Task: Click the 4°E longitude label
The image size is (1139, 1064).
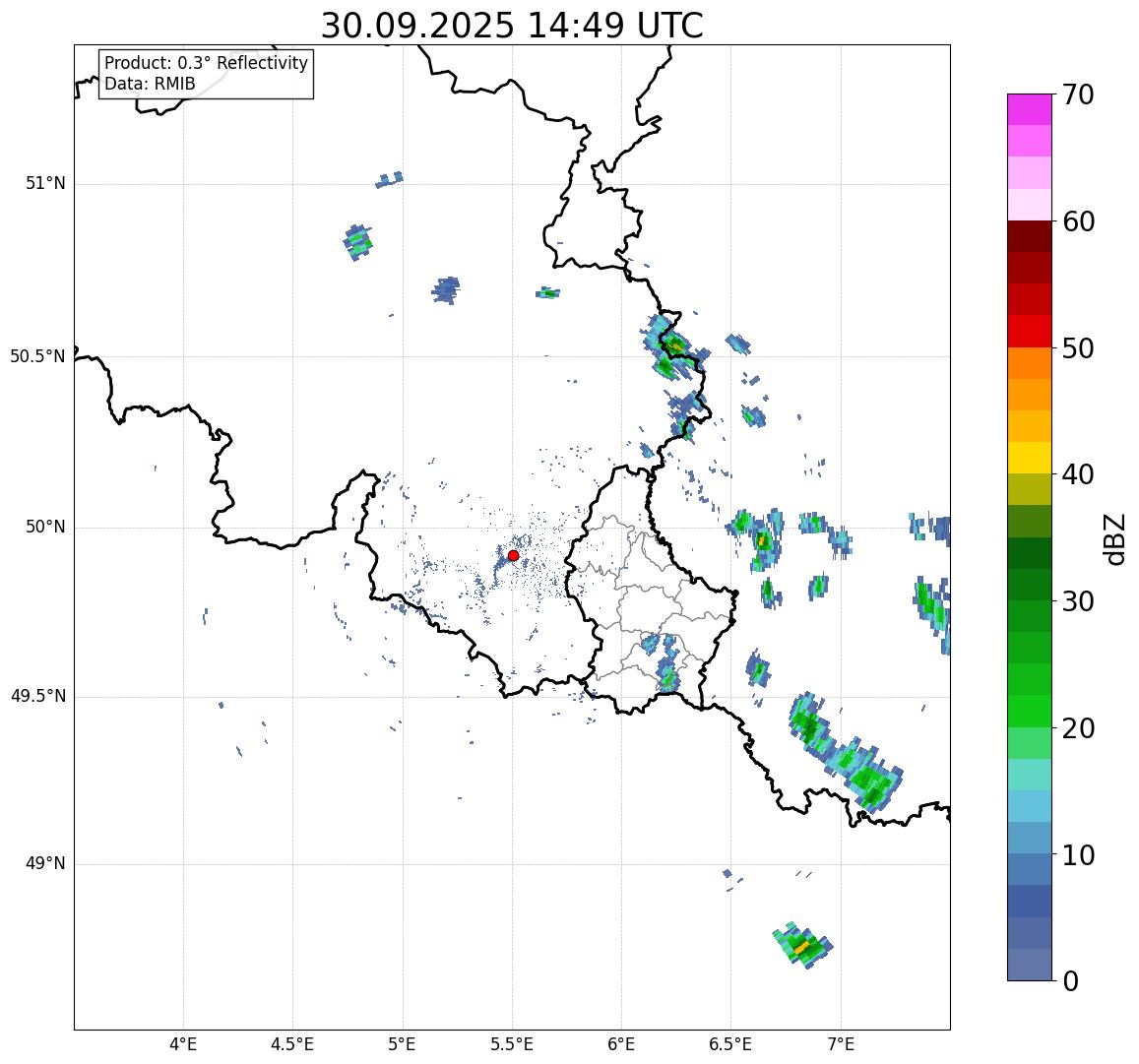Action: tap(183, 1044)
